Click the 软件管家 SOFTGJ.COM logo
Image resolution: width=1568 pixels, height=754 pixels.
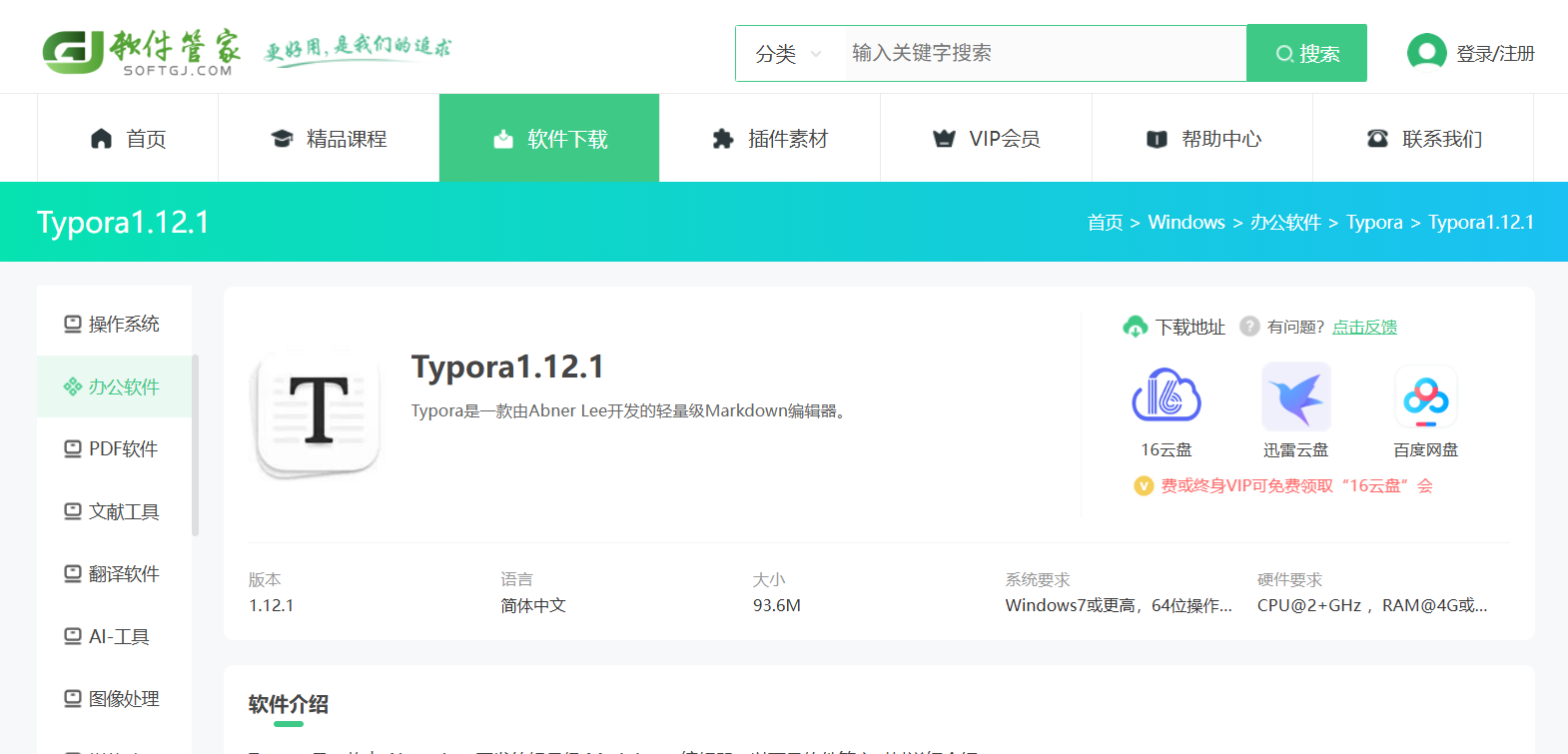142,52
